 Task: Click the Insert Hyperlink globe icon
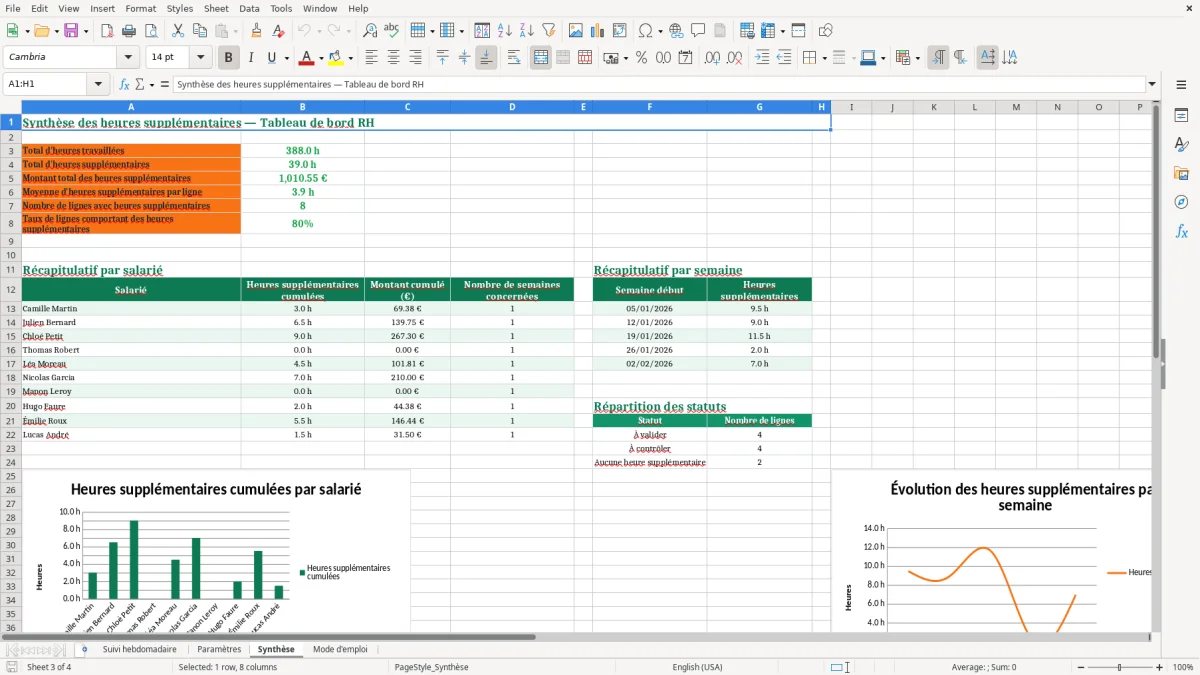pyautogui.click(x=676, y=31)
